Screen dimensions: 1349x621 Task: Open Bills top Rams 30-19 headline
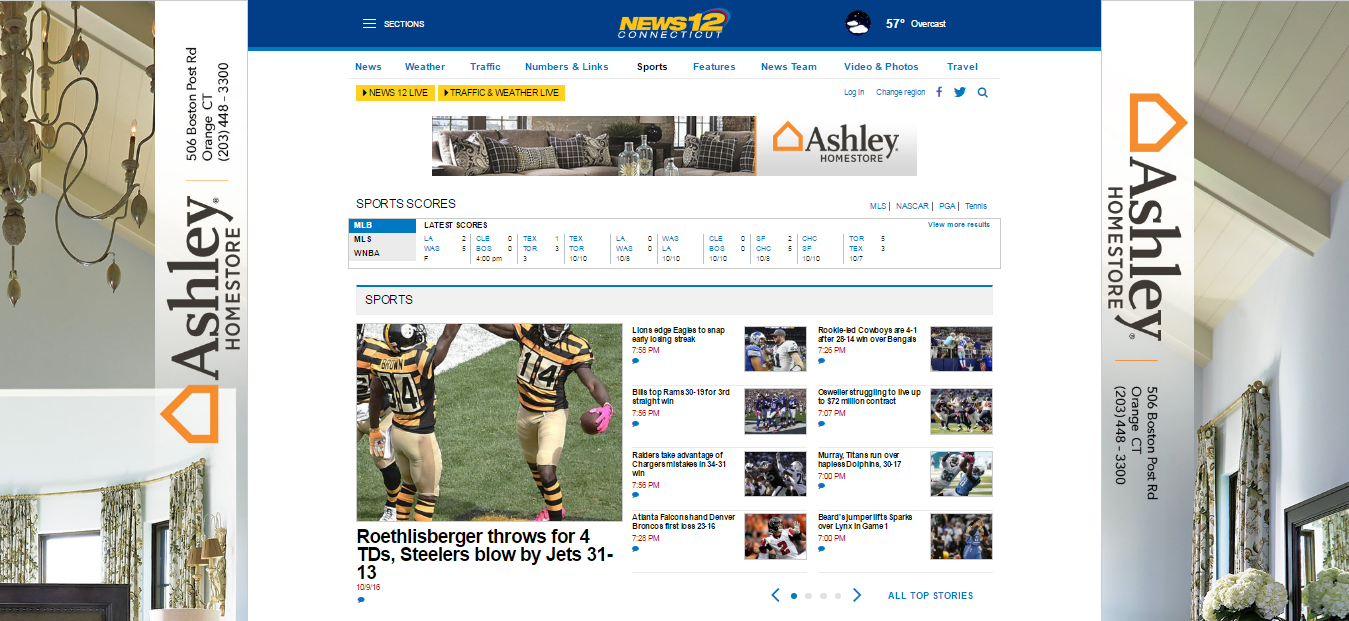coord(681,397)
